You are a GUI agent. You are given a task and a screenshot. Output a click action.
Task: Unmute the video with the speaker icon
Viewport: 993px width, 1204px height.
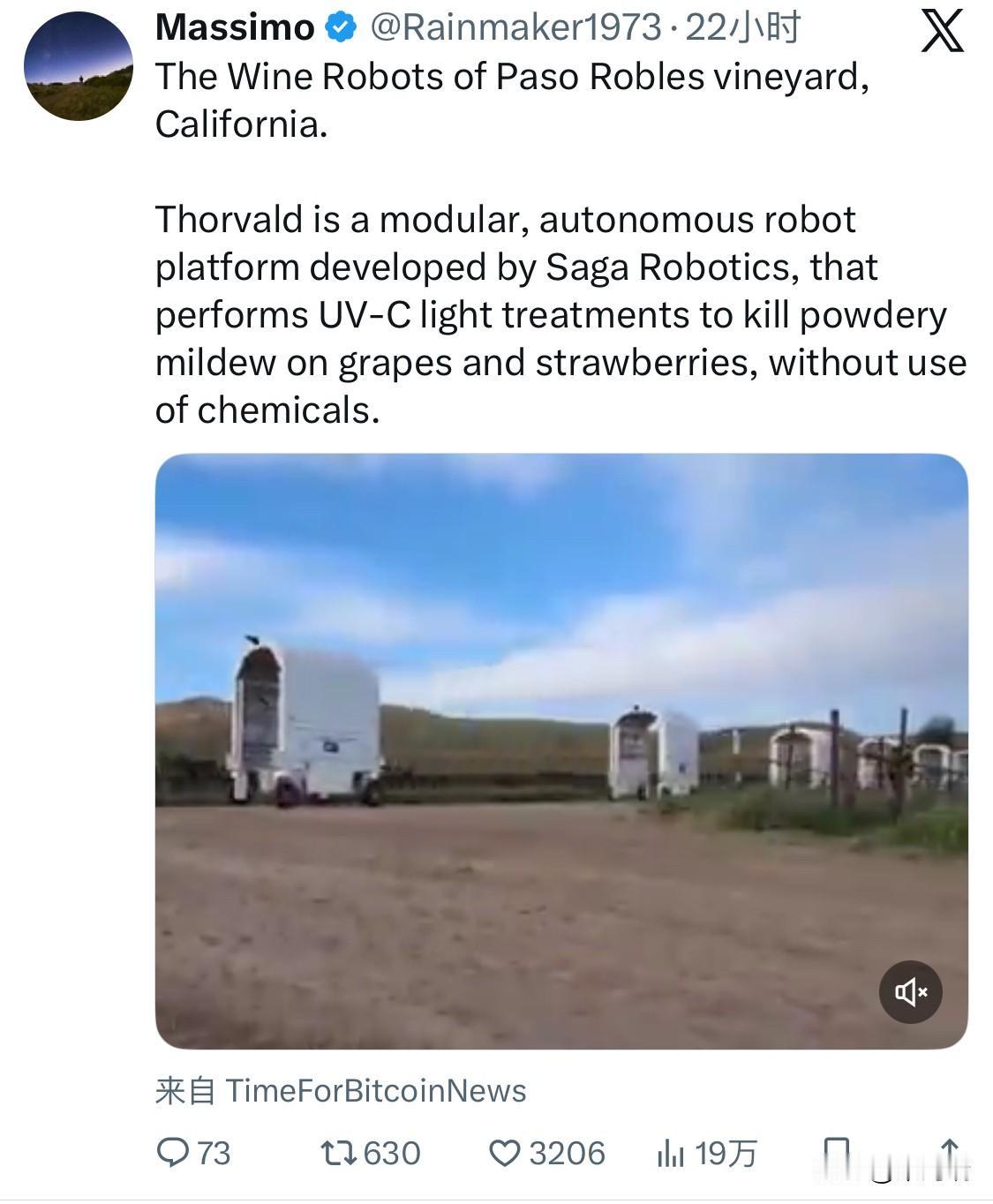tap(910, 991)
